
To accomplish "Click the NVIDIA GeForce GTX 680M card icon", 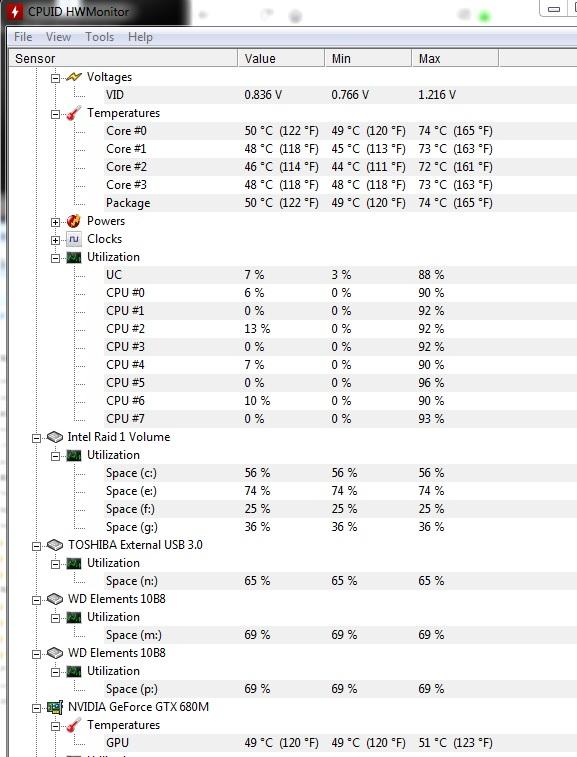I will point(55,708).
